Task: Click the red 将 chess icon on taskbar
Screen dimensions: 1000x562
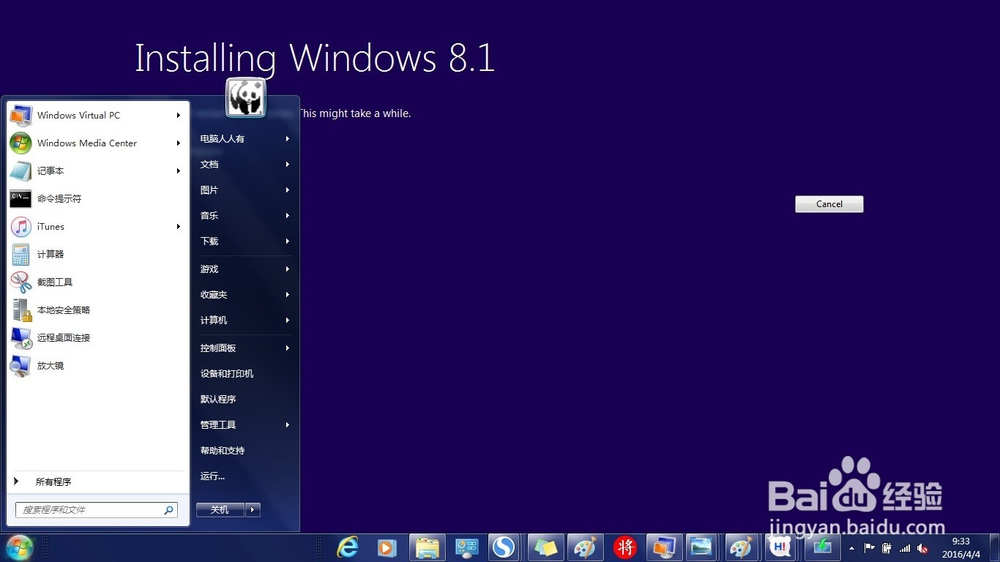Action: tap(624, 547)
